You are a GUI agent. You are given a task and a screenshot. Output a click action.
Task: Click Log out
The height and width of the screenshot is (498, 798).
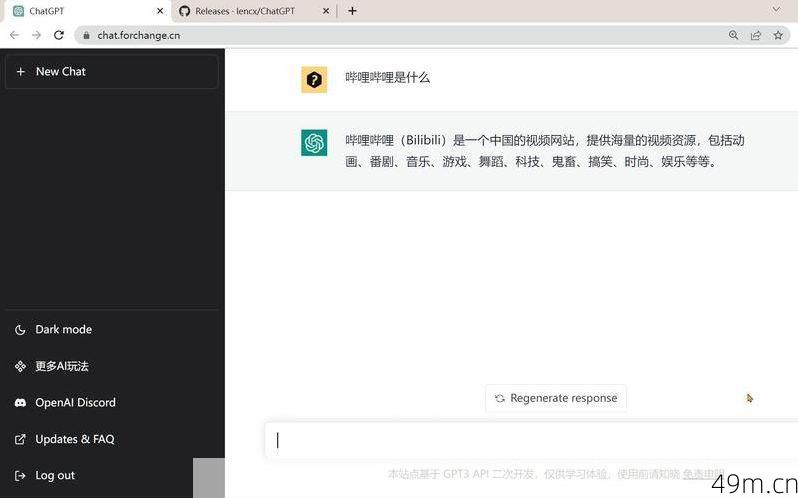coord(45,476)
